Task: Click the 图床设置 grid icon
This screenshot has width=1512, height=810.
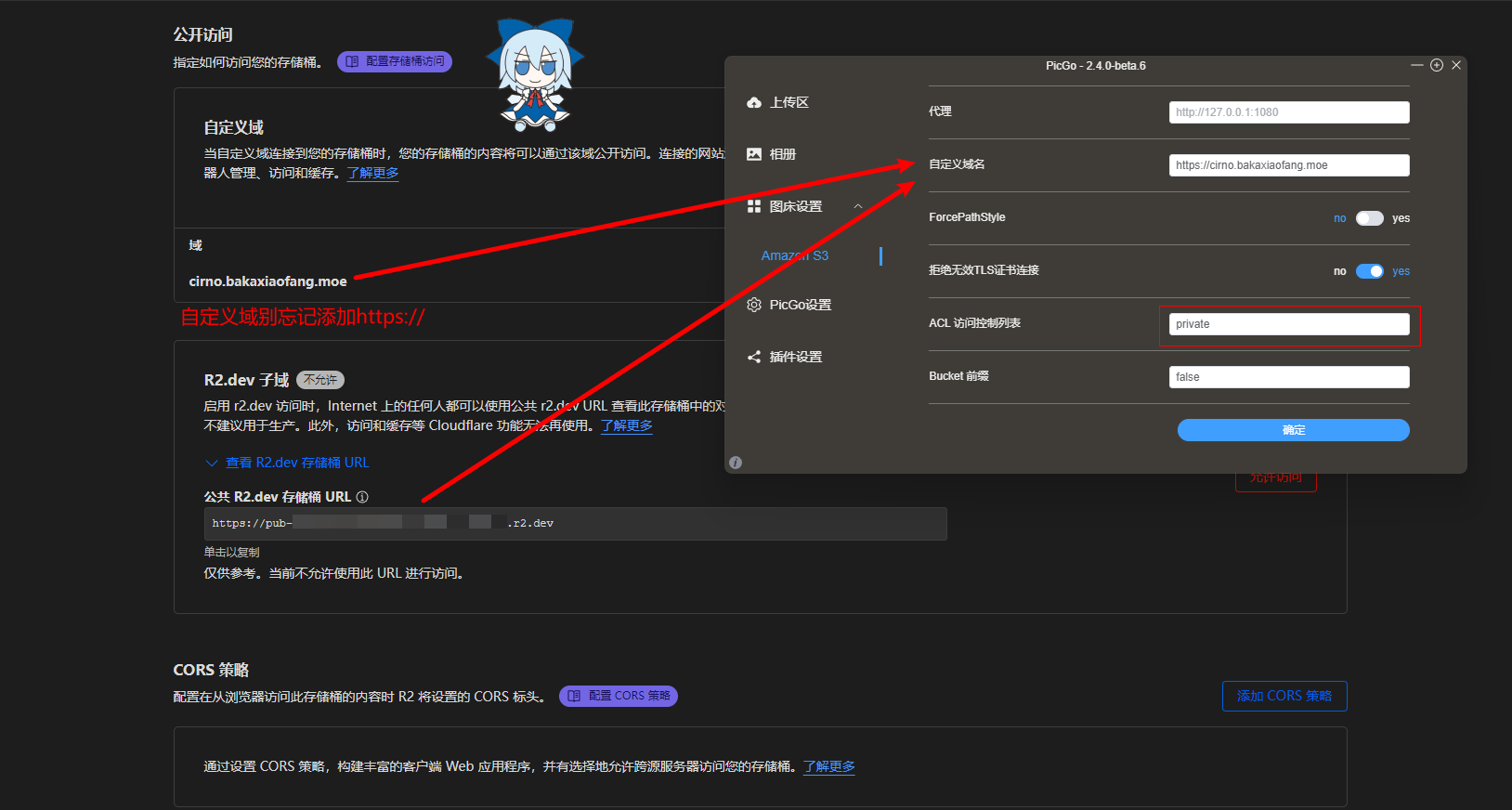Action: [x=754, y=206]
